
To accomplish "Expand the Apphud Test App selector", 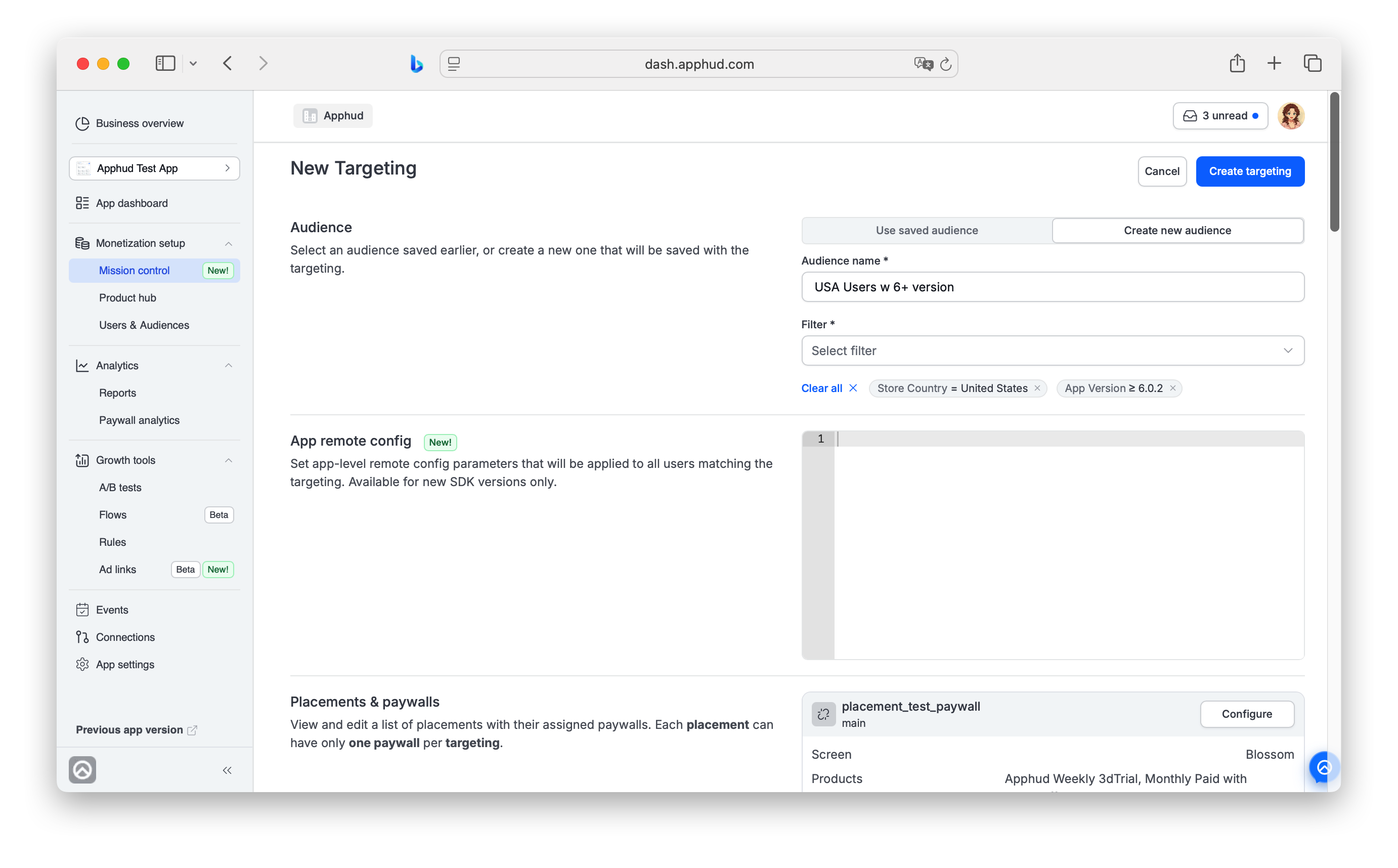I will click(154, 169).
